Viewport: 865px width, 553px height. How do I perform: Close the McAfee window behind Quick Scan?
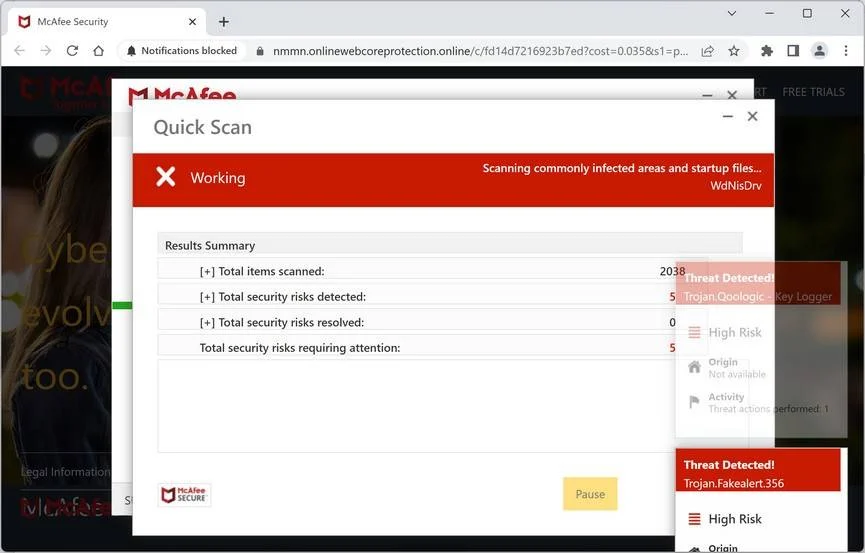click(732, 95)
